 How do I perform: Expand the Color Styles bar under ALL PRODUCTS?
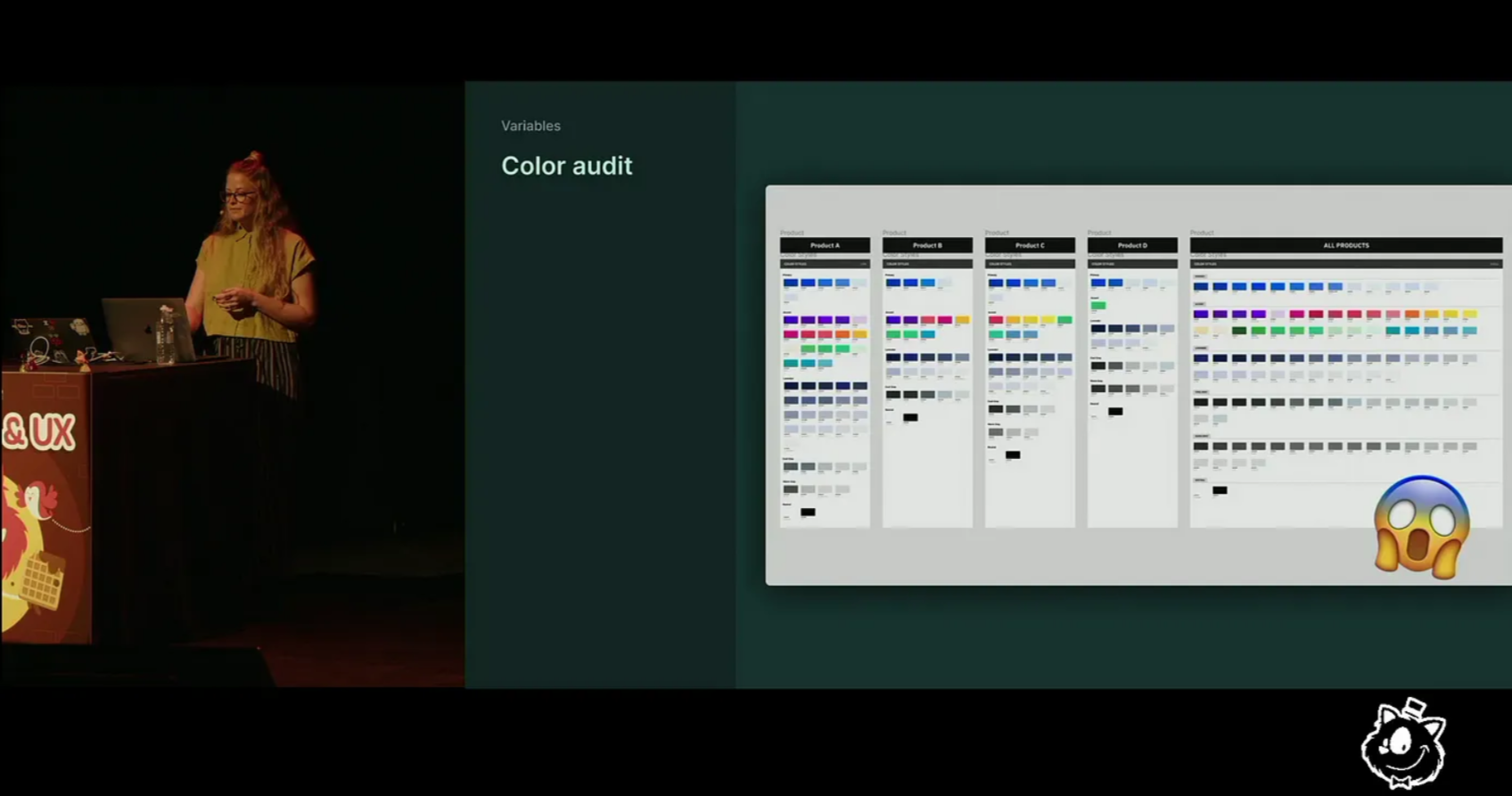[1345, 265]
